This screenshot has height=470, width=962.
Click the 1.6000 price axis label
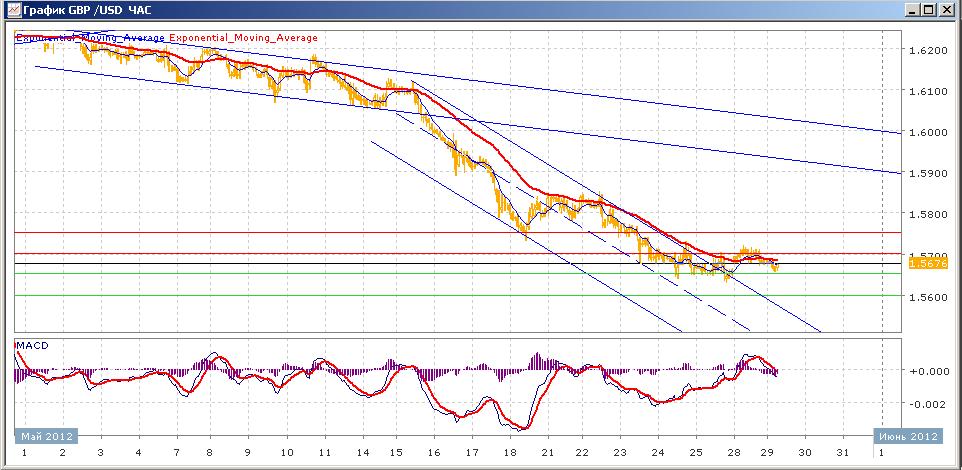pyautogui.click(x=928, y=132)
